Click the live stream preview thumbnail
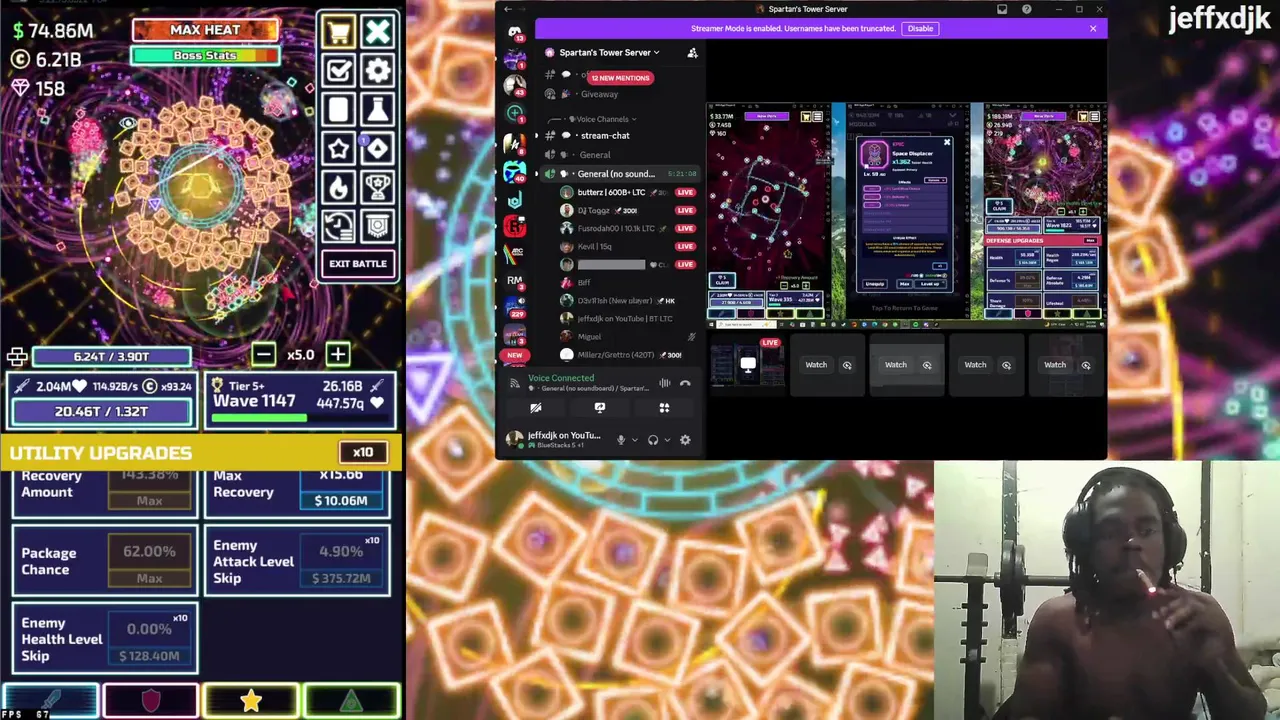1280x720 pixels. [748, 365]
